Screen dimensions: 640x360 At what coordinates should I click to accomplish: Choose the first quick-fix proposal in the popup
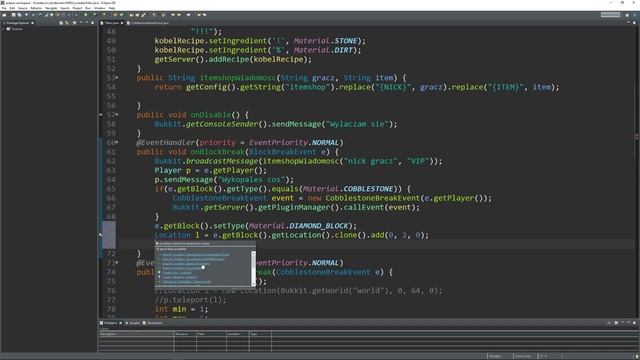point(196,255)
